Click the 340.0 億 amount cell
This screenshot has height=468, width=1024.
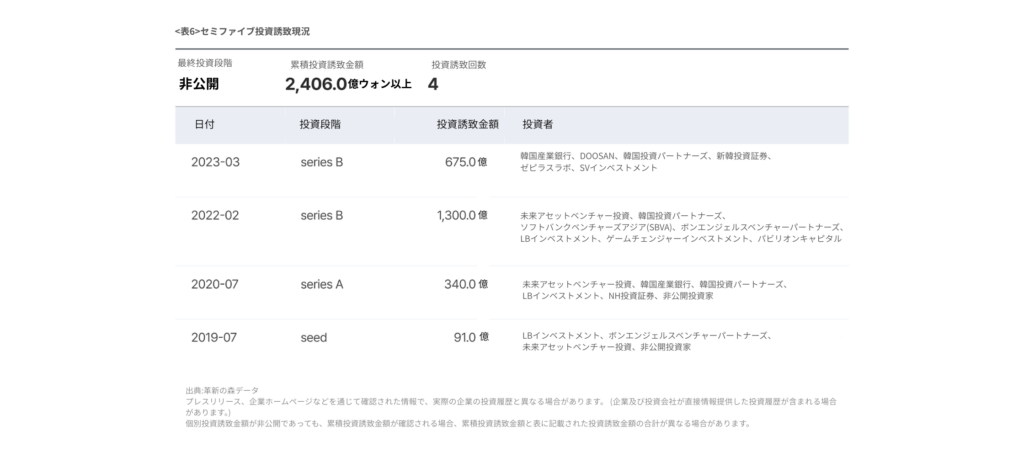466,284
